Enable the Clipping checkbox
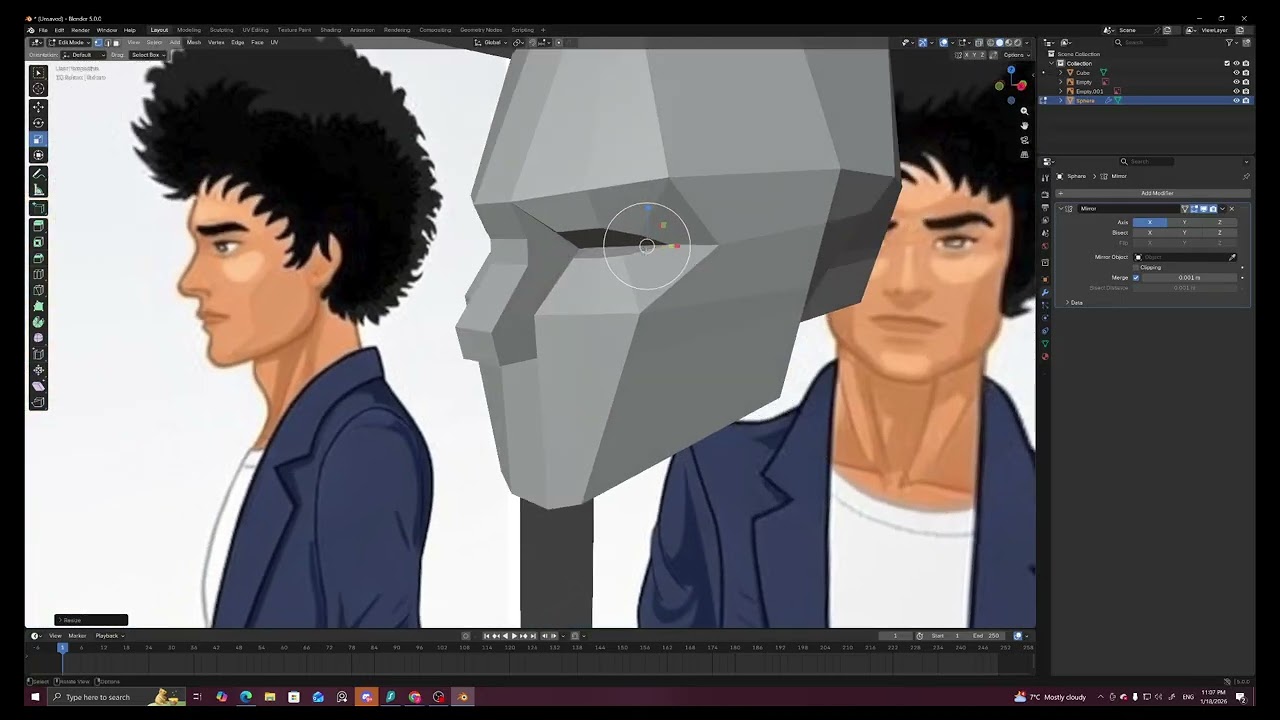The width and height of the screenshot is (1280, 720). point(1136,267)
